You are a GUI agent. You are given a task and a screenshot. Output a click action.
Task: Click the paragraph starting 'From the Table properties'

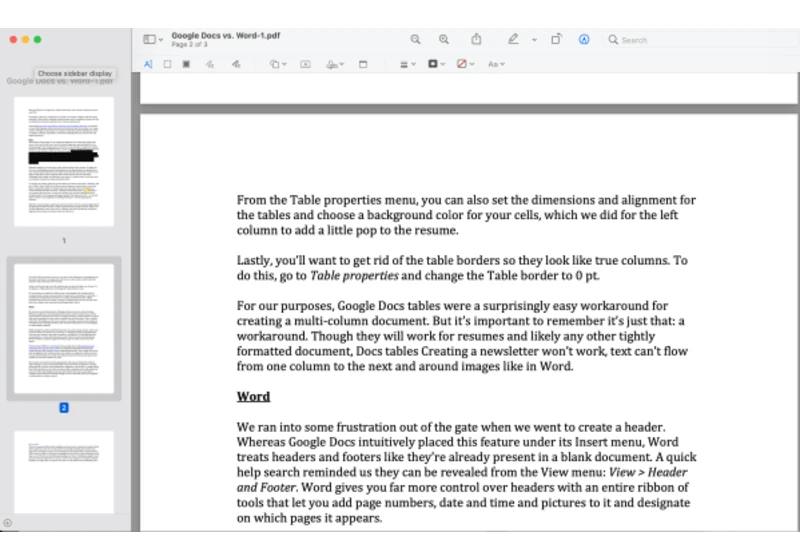coord(466,215)
